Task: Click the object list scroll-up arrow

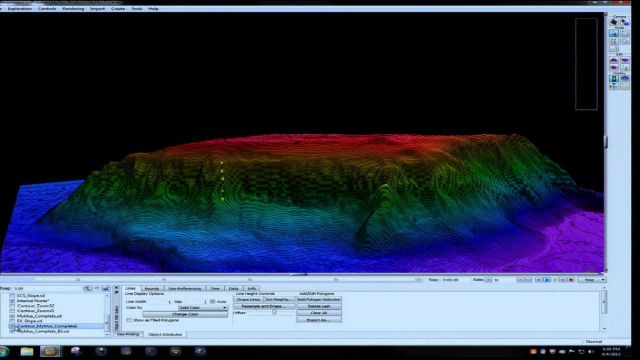Action: [107, 296]
